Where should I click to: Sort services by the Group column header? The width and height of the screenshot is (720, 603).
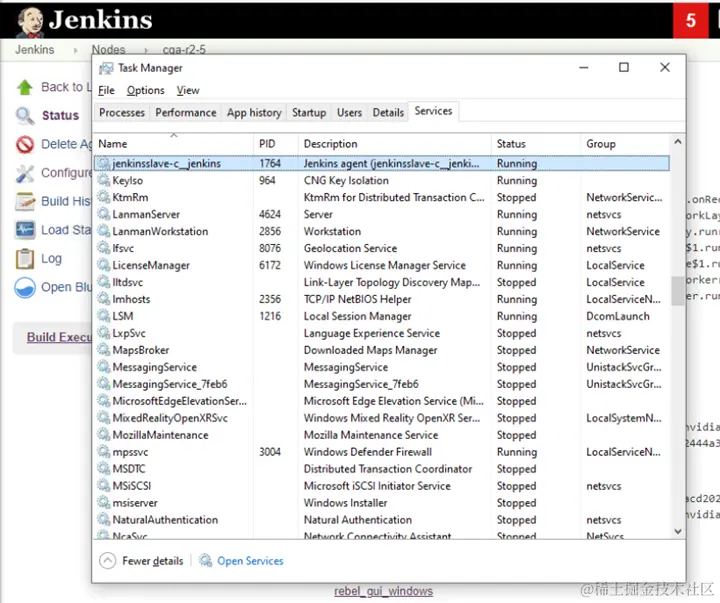click(624, 144)
